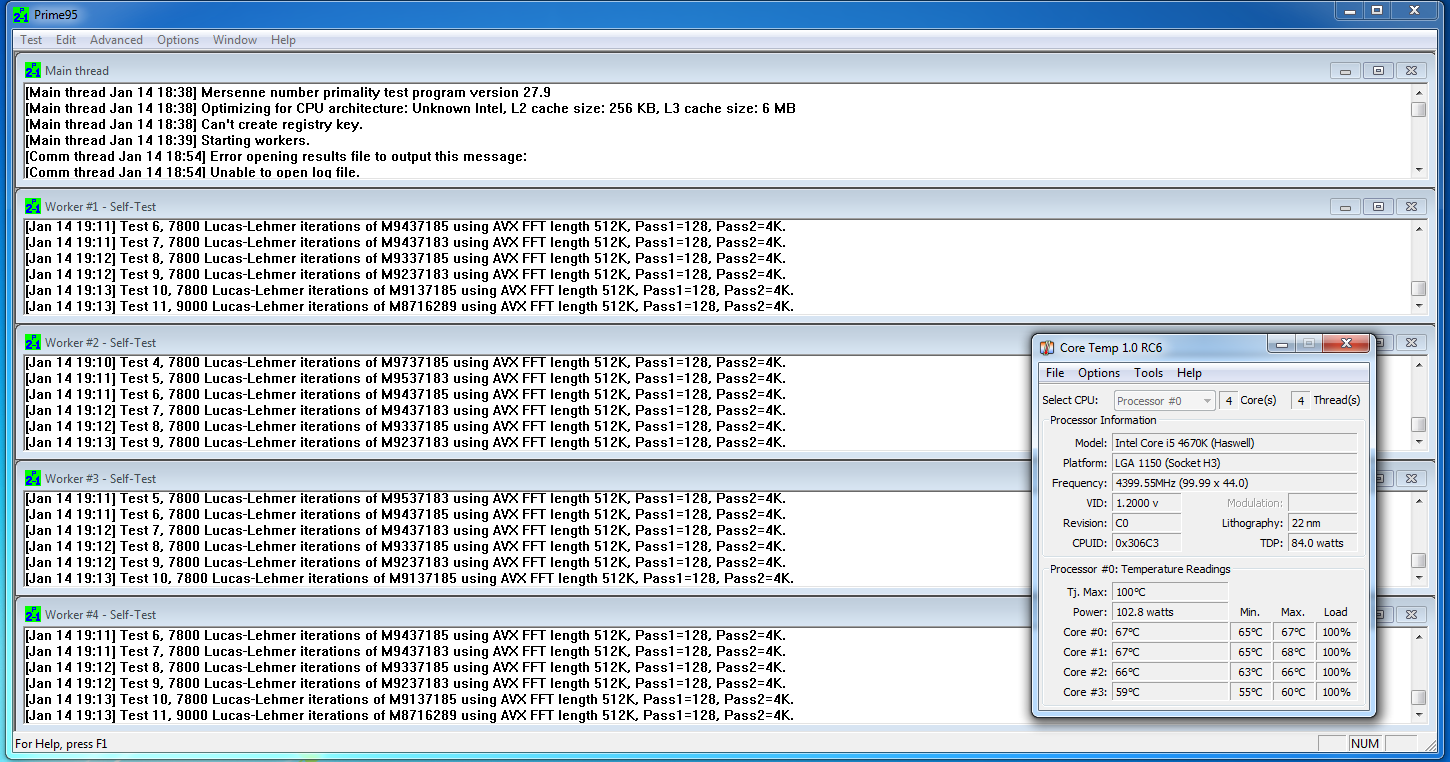1450x762 pixels.
Task: Click the Prime95 title bar icon
Action: (x=21, y=14)
